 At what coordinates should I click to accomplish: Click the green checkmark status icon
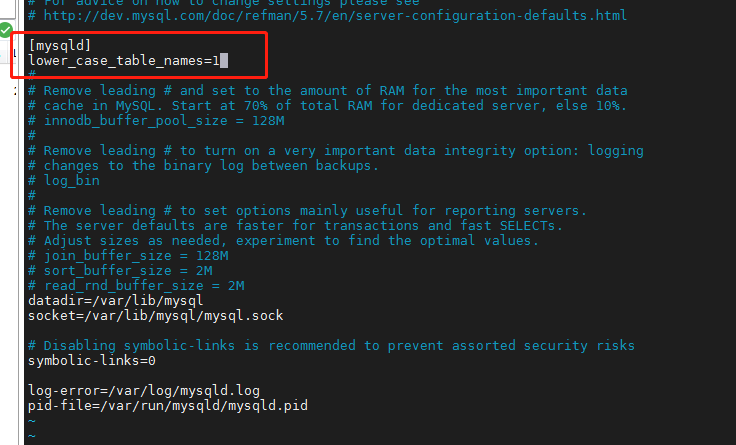pyautogui.click(x=6, y=31)
